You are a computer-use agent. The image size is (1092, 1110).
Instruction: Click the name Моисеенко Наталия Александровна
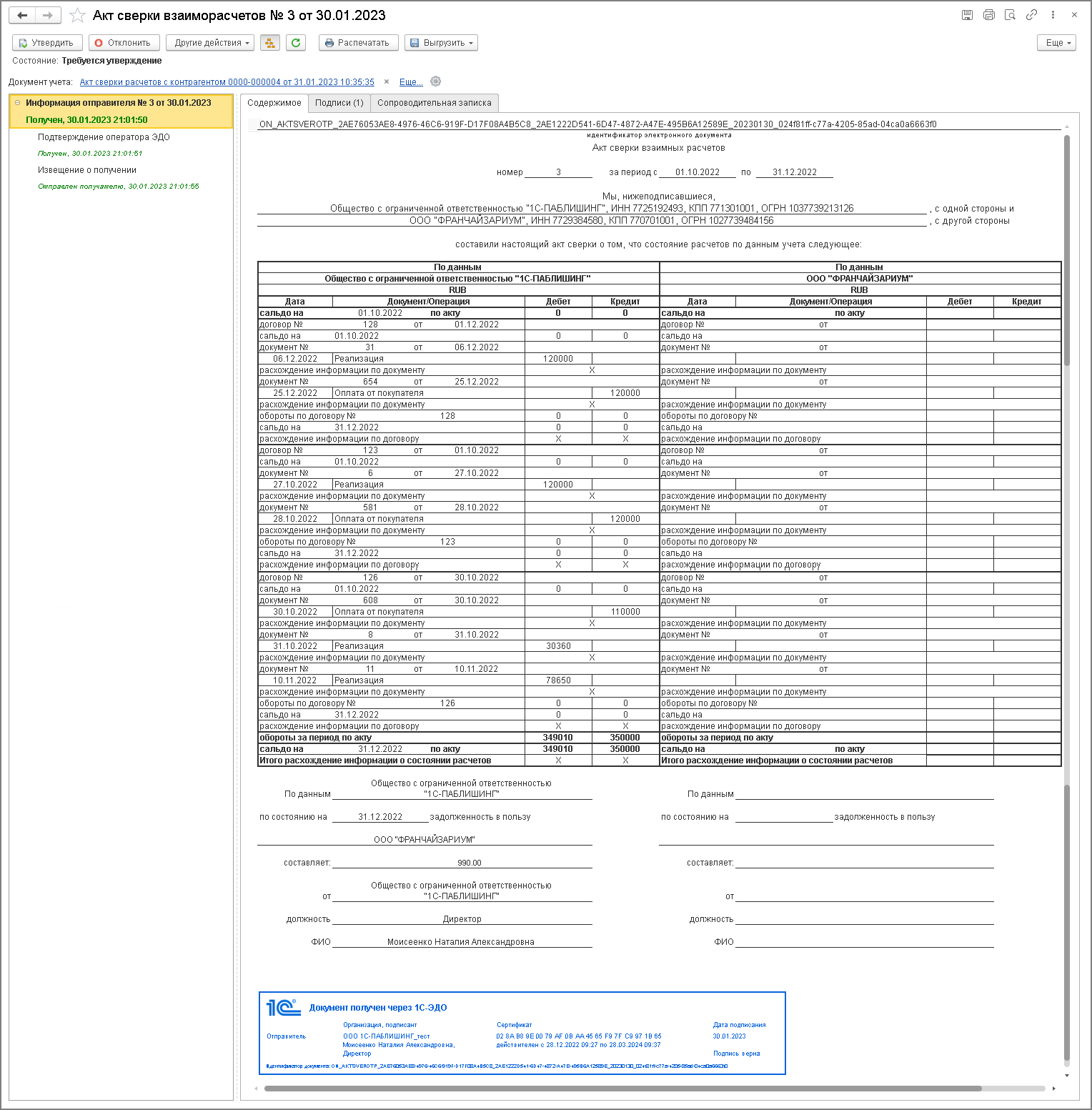click(461, 942)
